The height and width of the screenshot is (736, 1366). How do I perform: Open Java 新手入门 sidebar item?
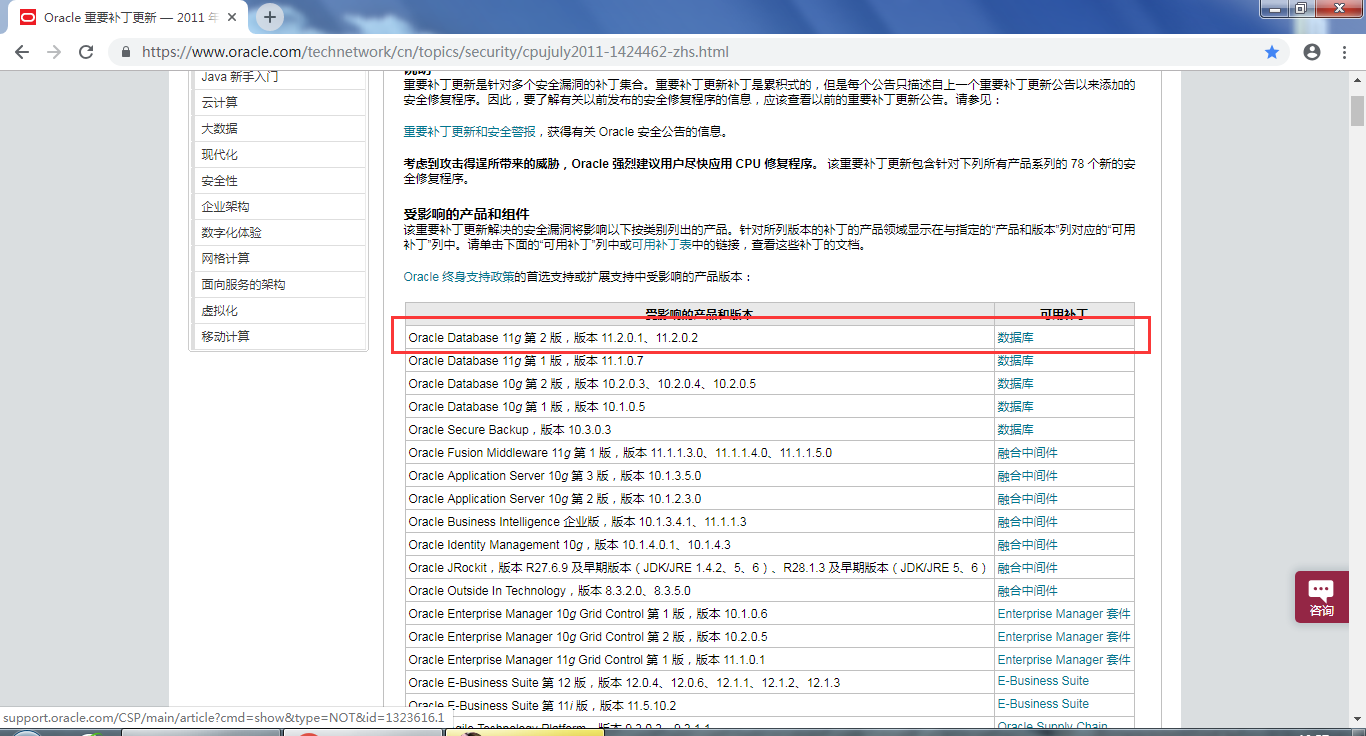pos(240,76)
